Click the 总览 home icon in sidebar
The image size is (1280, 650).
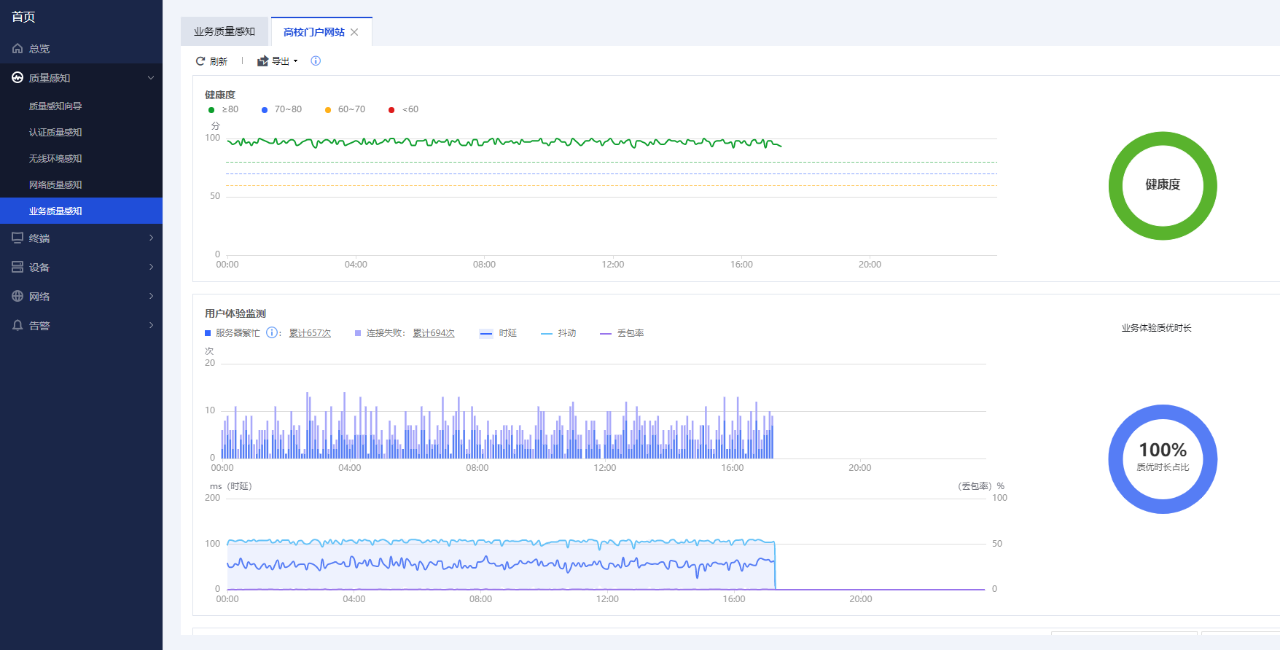17,48
